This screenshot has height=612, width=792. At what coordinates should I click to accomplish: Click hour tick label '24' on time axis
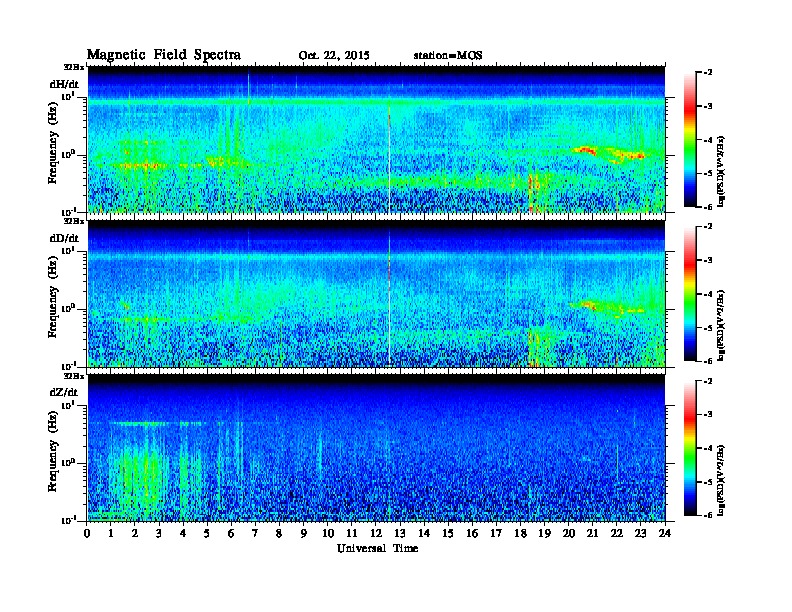[665, 533]
